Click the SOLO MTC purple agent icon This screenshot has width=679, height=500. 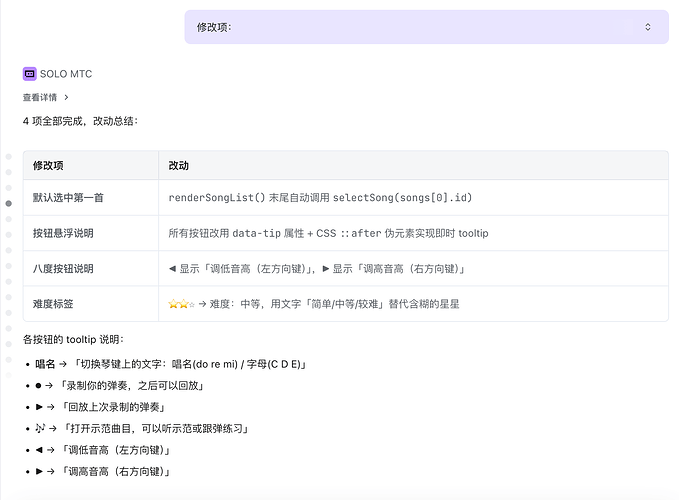pos(29,74)
